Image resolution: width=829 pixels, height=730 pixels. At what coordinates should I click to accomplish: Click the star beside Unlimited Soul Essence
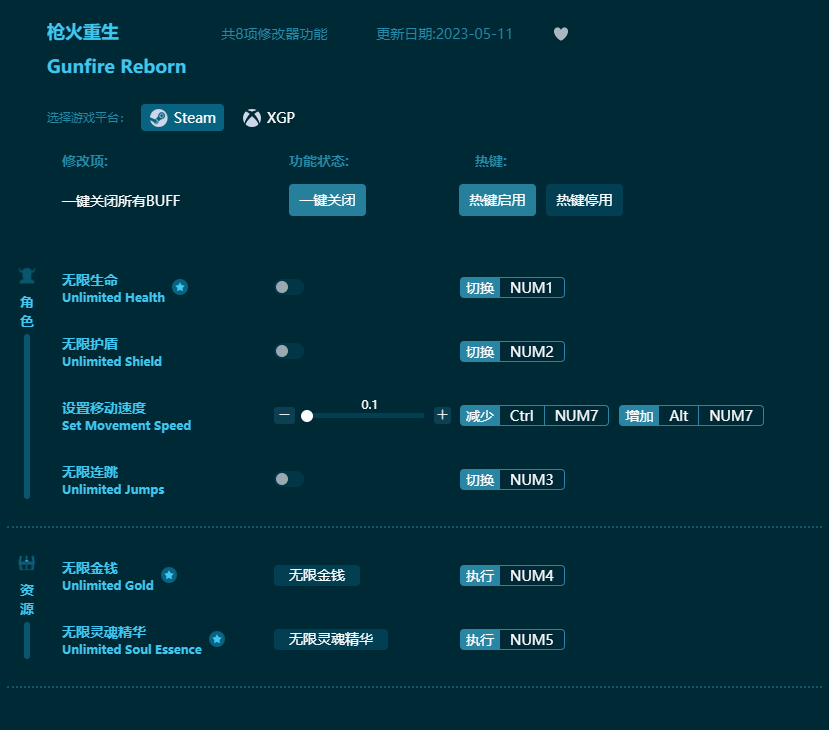tap(217, 639)
